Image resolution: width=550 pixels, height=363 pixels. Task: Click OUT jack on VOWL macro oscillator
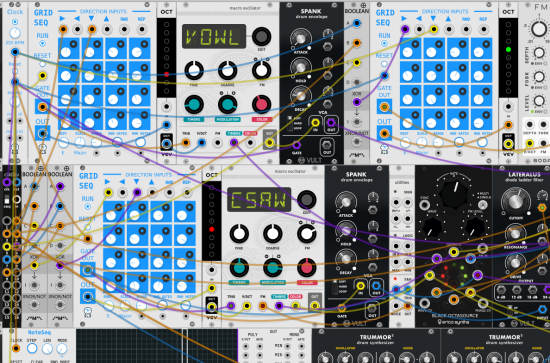tap(269, 142)
